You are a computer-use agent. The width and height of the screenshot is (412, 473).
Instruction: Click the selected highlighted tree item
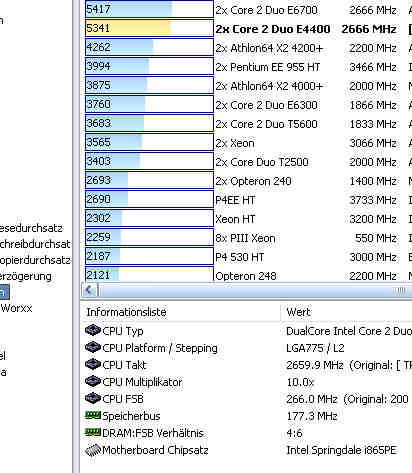coord(5,292)
